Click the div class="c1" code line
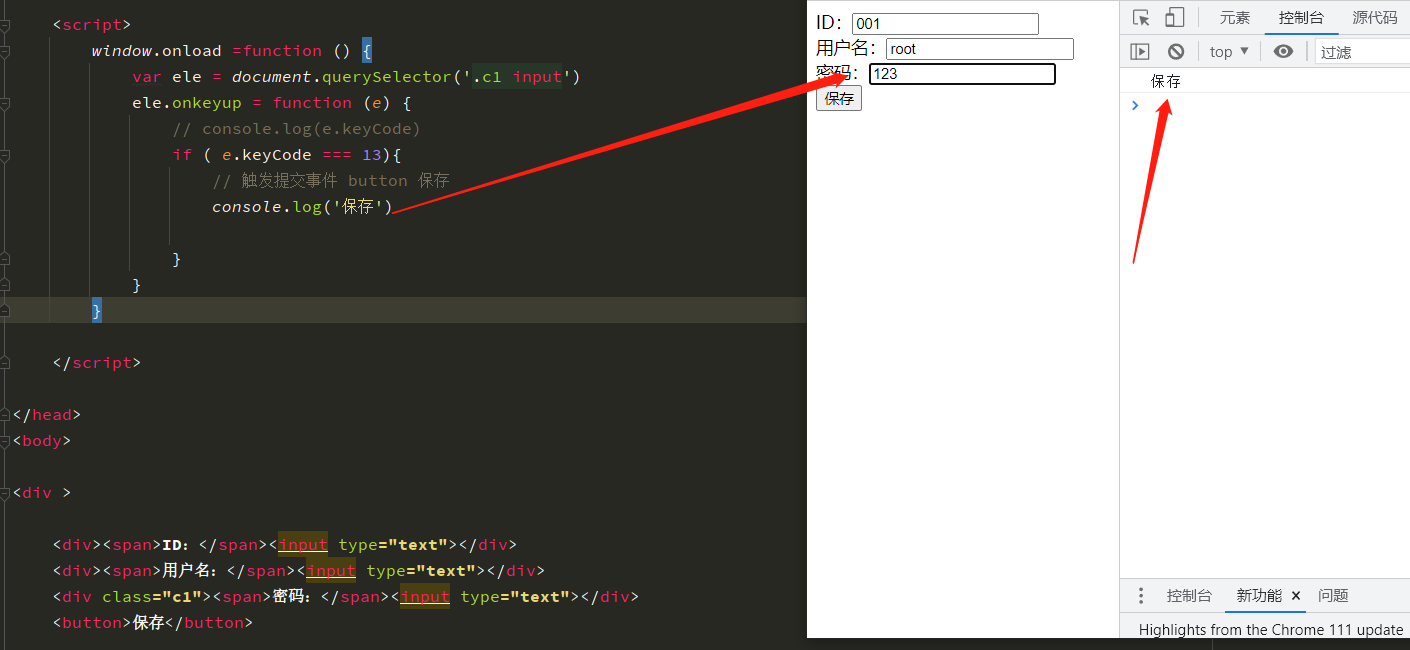 click(345, 597)
